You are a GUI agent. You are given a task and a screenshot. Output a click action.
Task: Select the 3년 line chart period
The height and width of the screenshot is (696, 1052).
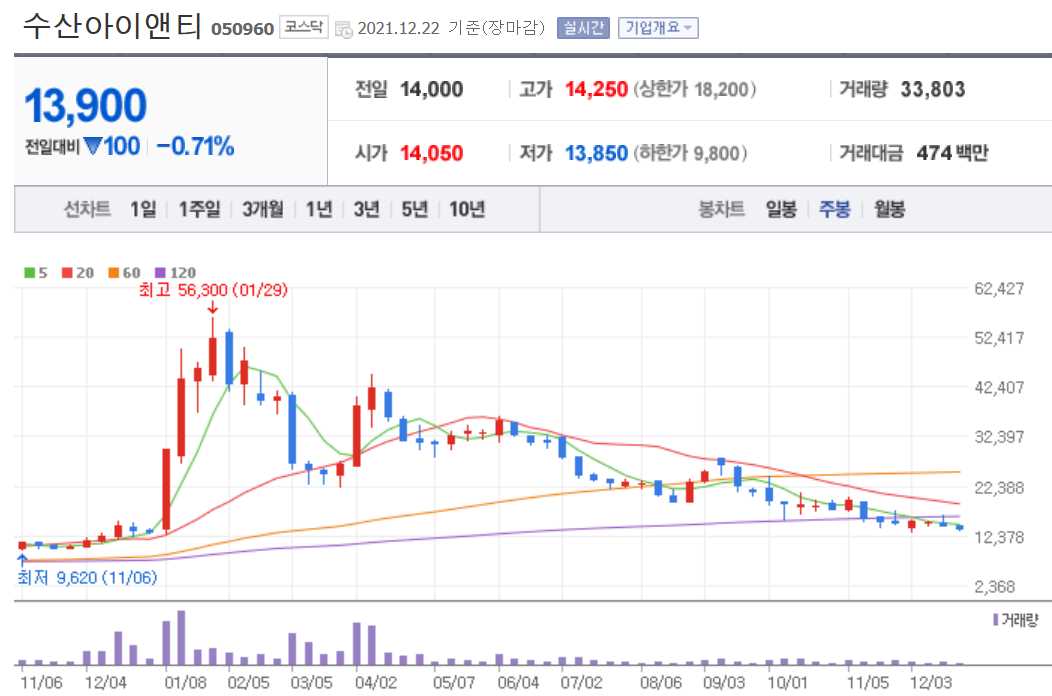(x=366, y=209)
